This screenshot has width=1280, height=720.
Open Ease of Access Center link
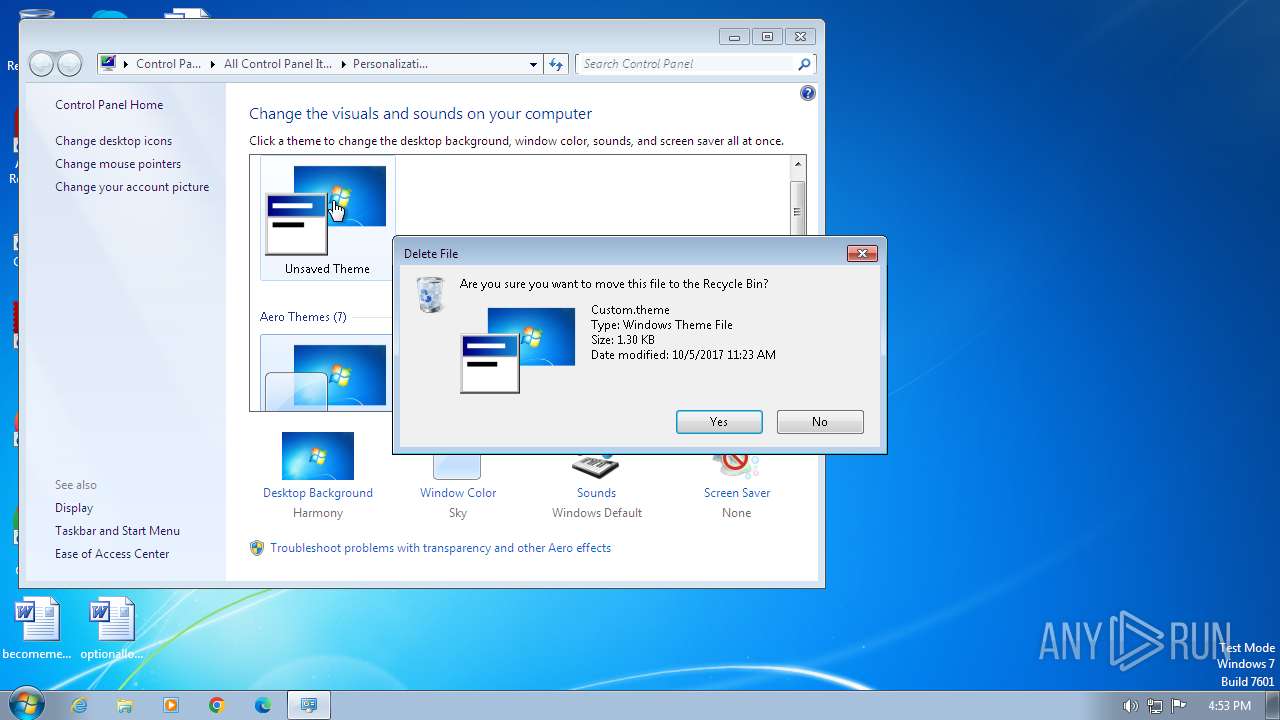112,554
